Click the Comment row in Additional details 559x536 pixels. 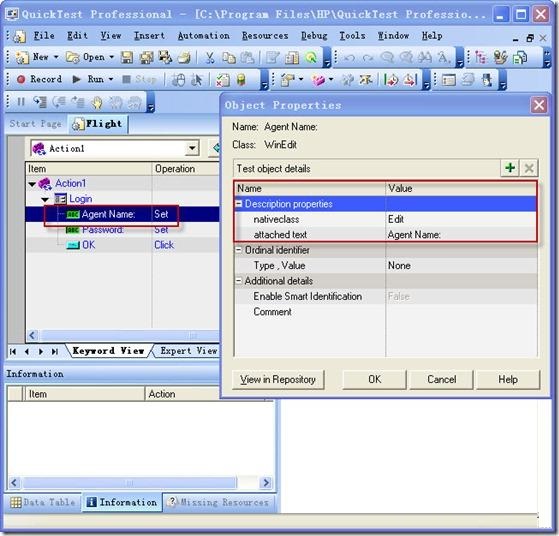point(386,312)
